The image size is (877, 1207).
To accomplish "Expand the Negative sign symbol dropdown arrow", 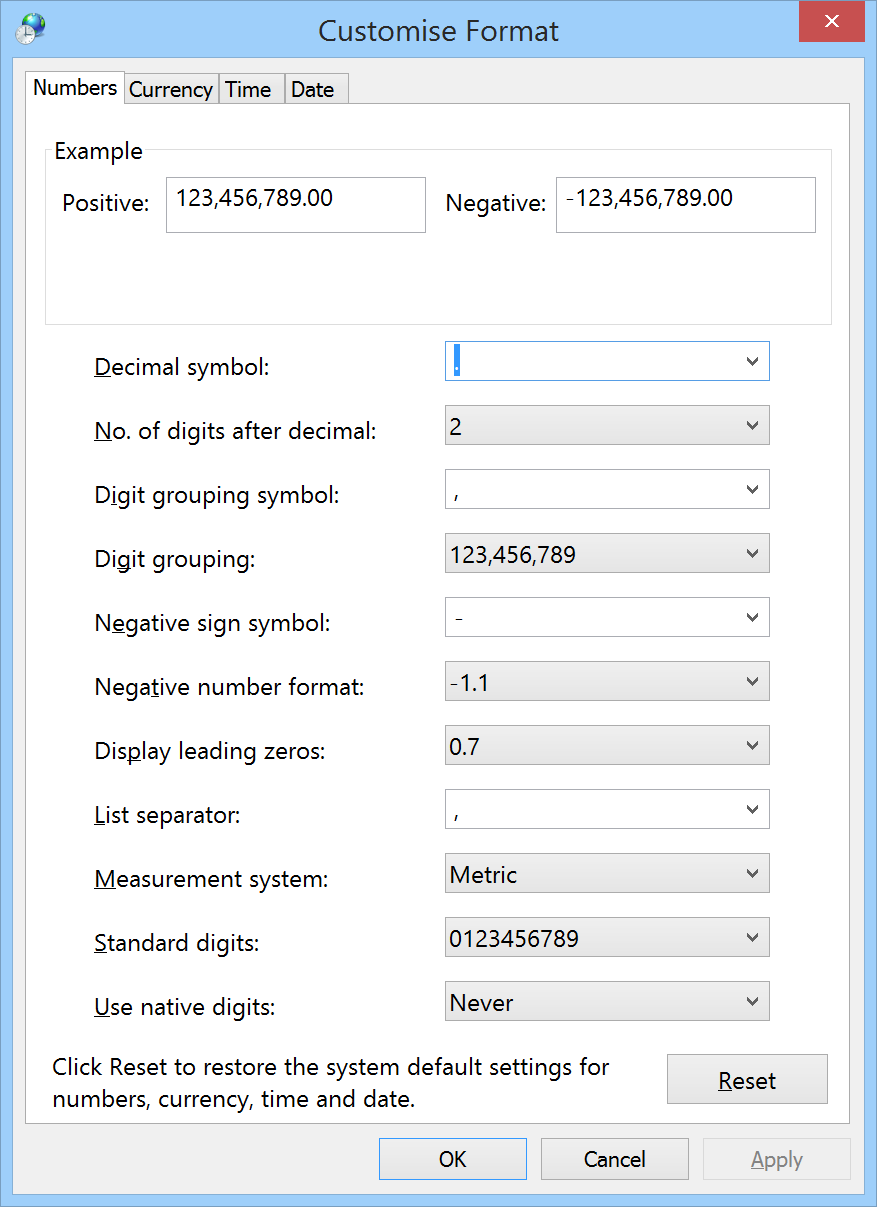I will [x=753, y=618].
